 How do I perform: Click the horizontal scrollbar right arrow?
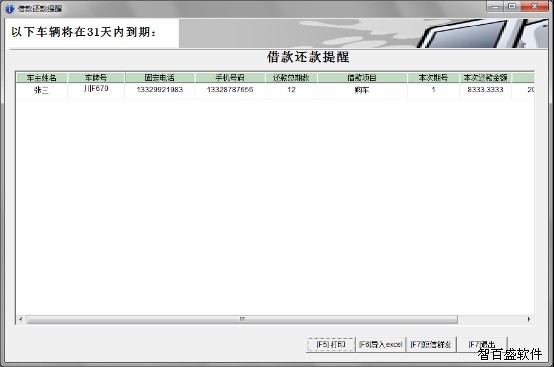[x=529, y=319]
